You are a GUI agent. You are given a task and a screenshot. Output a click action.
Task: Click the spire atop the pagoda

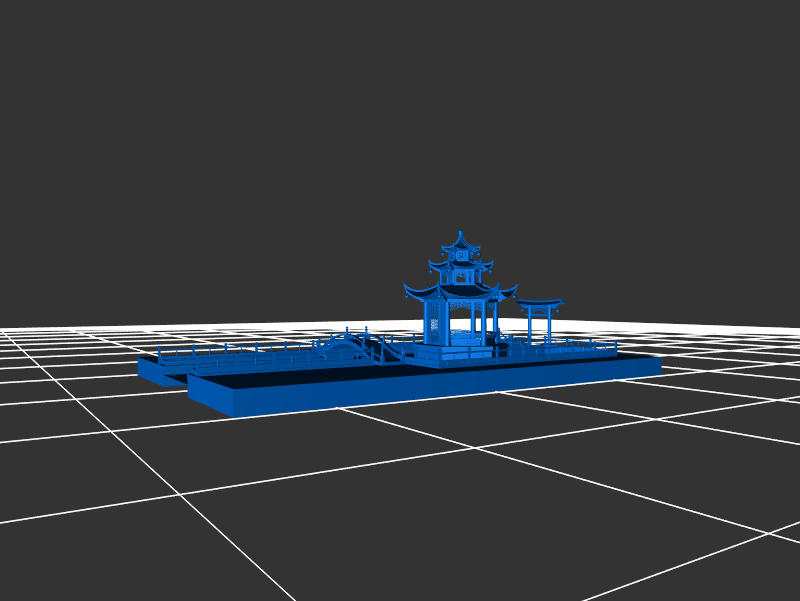click(x=460, y=234)
